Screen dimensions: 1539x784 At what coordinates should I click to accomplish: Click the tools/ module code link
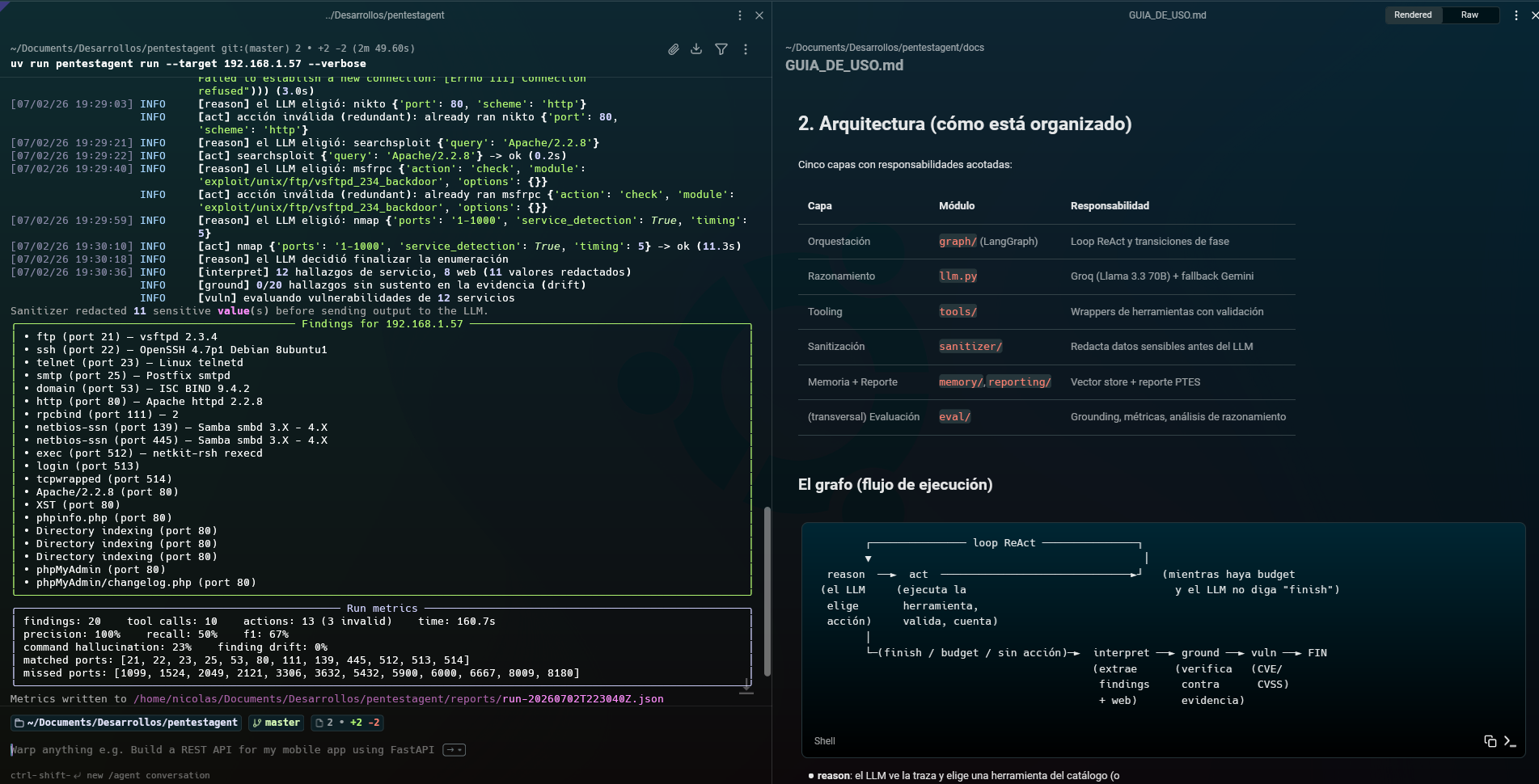958,312
